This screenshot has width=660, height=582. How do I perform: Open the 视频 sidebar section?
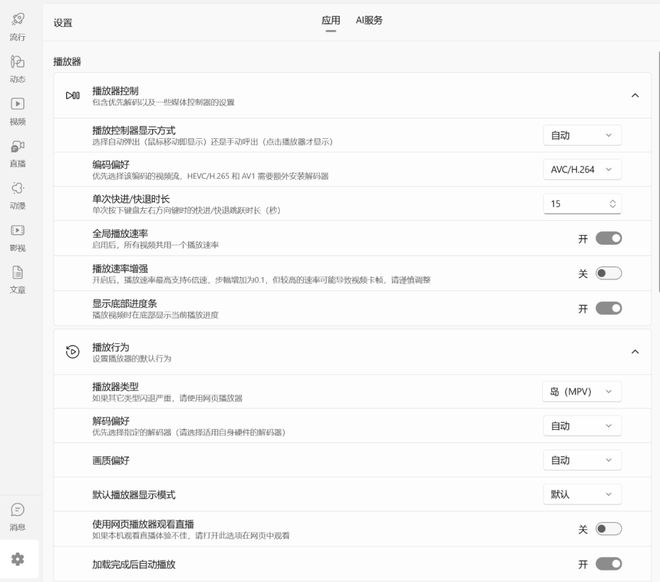[18, 111]
